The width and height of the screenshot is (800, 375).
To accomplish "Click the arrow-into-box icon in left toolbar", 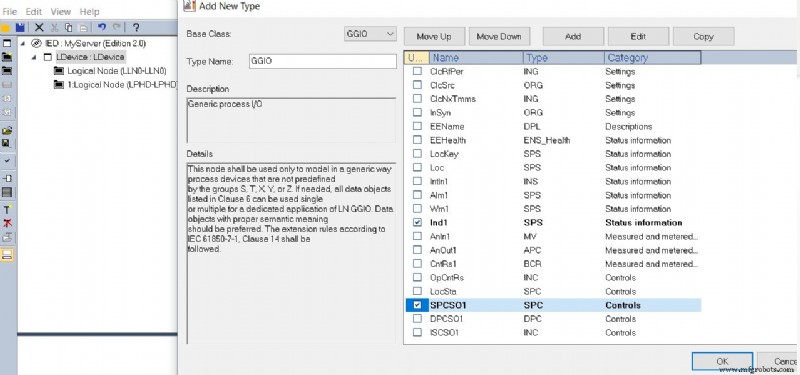I will 7,178.
